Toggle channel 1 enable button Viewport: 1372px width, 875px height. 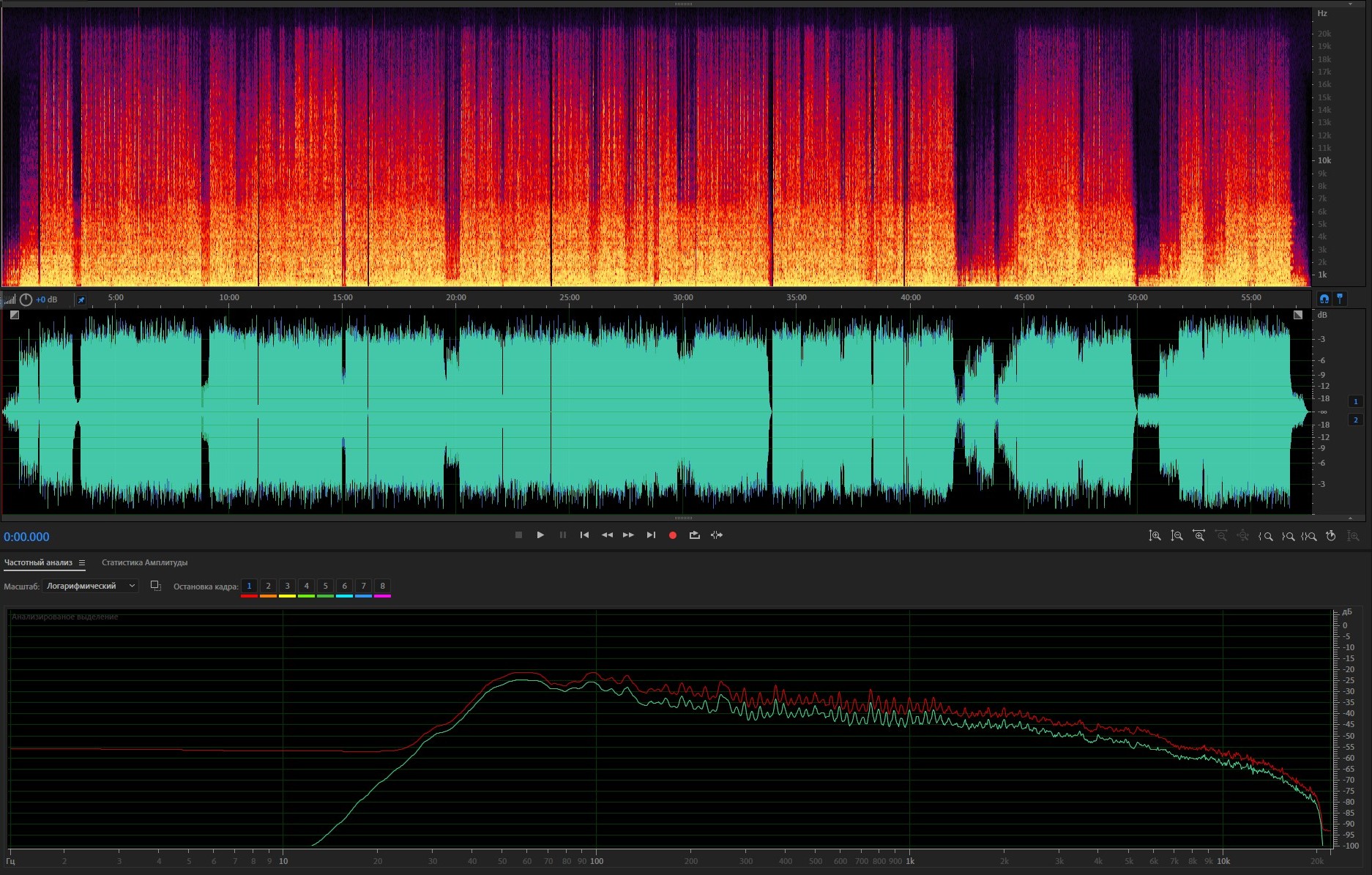1355,401
